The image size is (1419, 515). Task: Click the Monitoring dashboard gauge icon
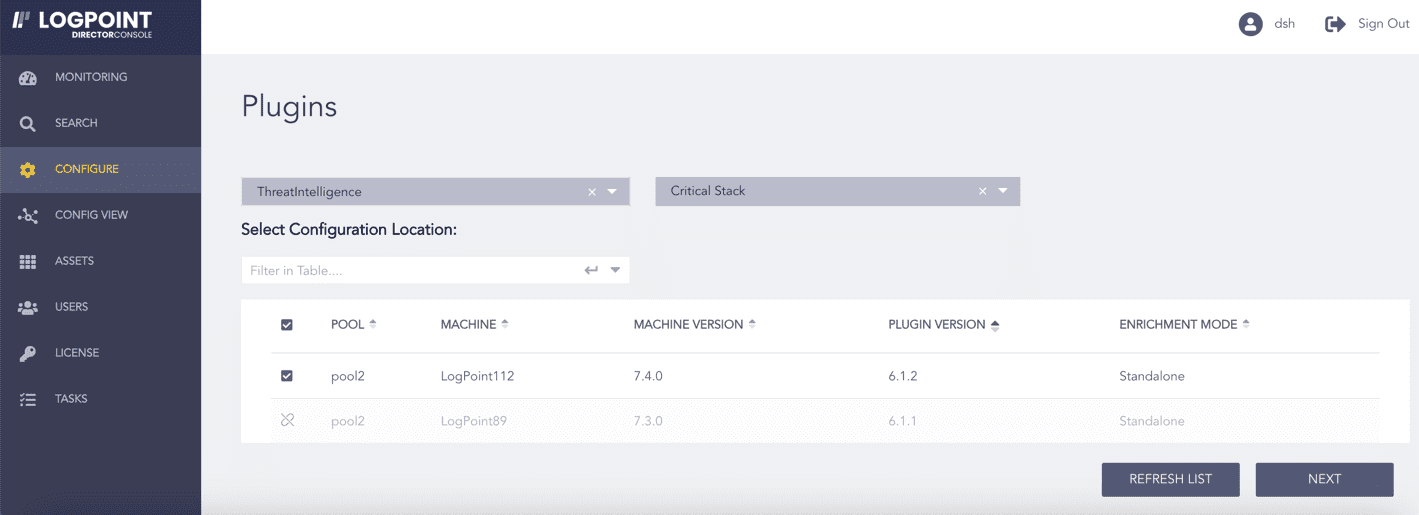click(x=28, y=78)
